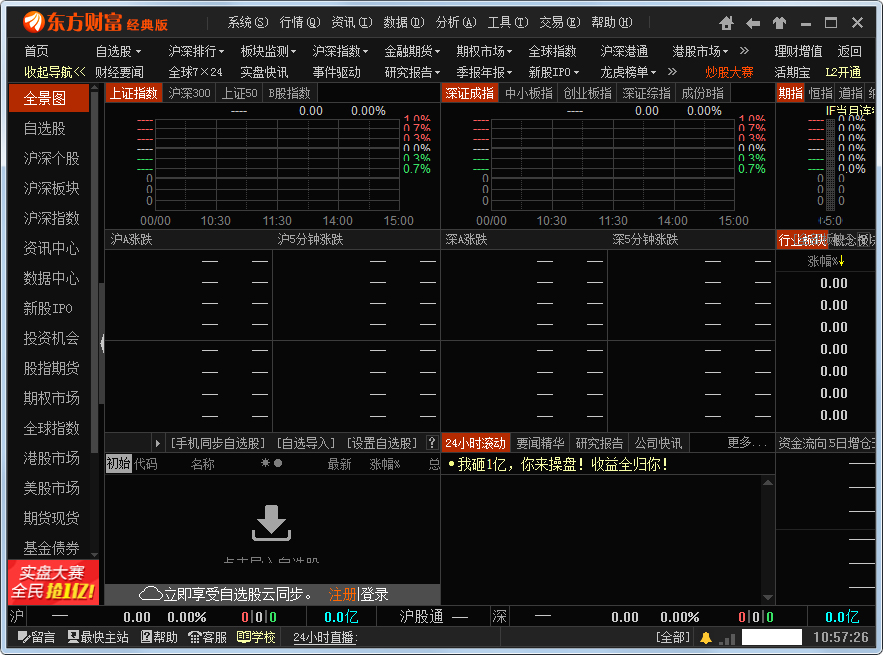Expand 研究报告 dropdown in second row
This screenshot has height=655, width=883.
(412, 72)
